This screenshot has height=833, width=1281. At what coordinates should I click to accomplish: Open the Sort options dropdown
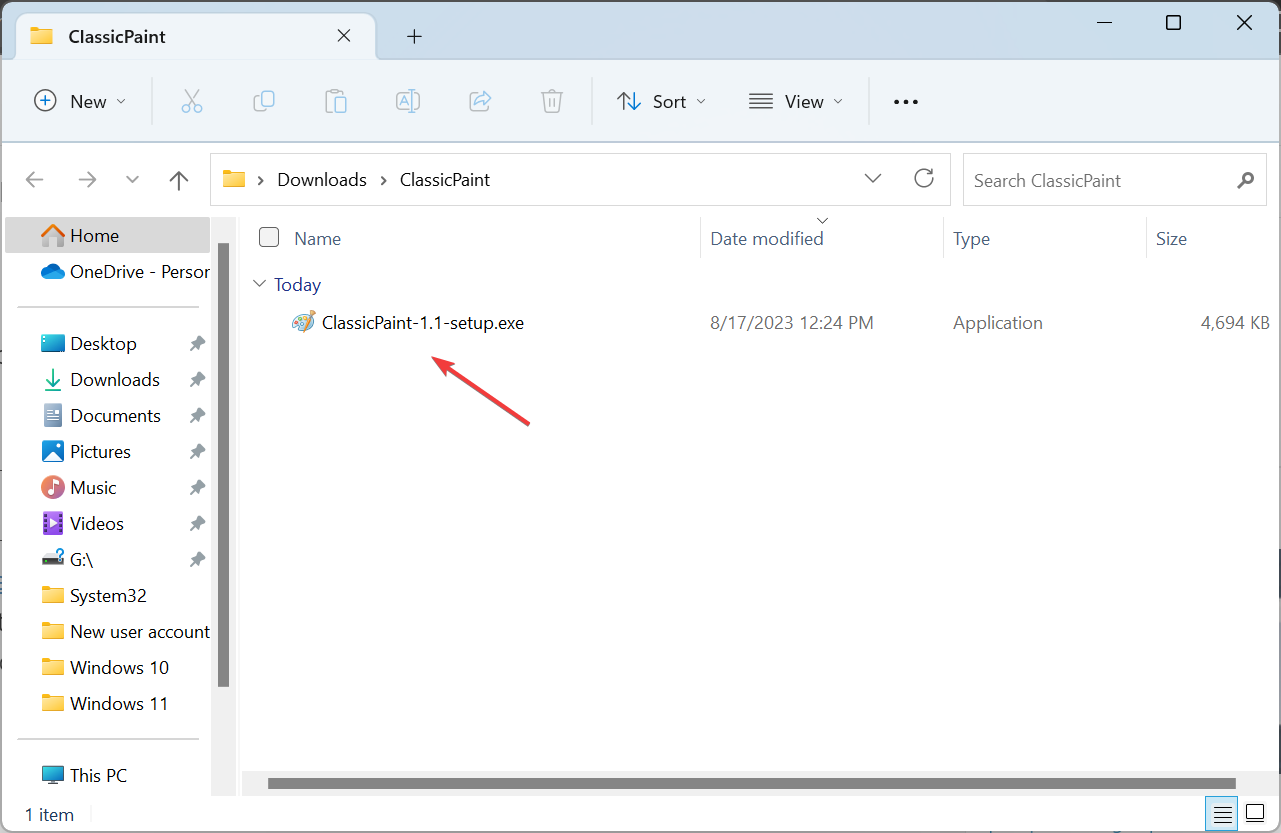[x=662, y=101]
